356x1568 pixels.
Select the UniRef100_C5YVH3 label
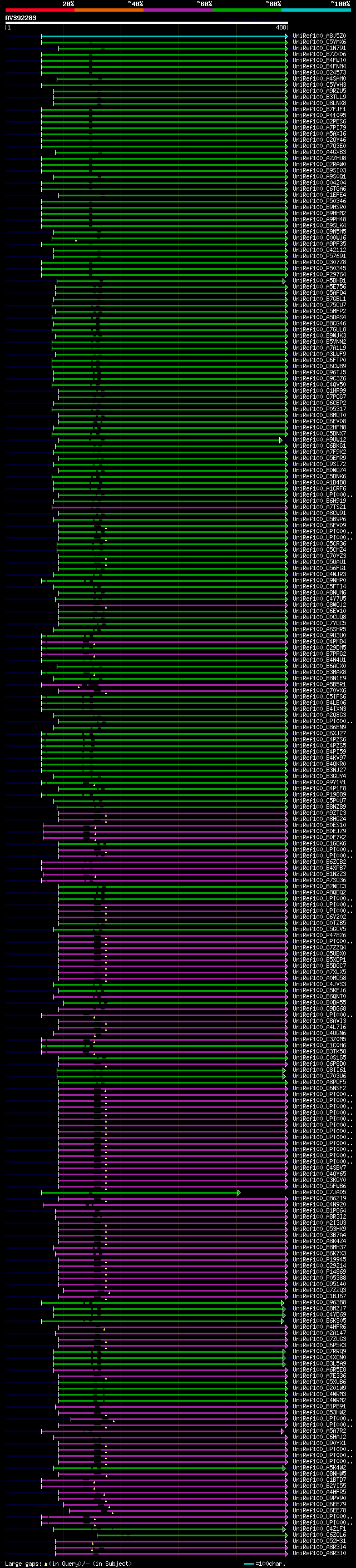tap(319, 85)
